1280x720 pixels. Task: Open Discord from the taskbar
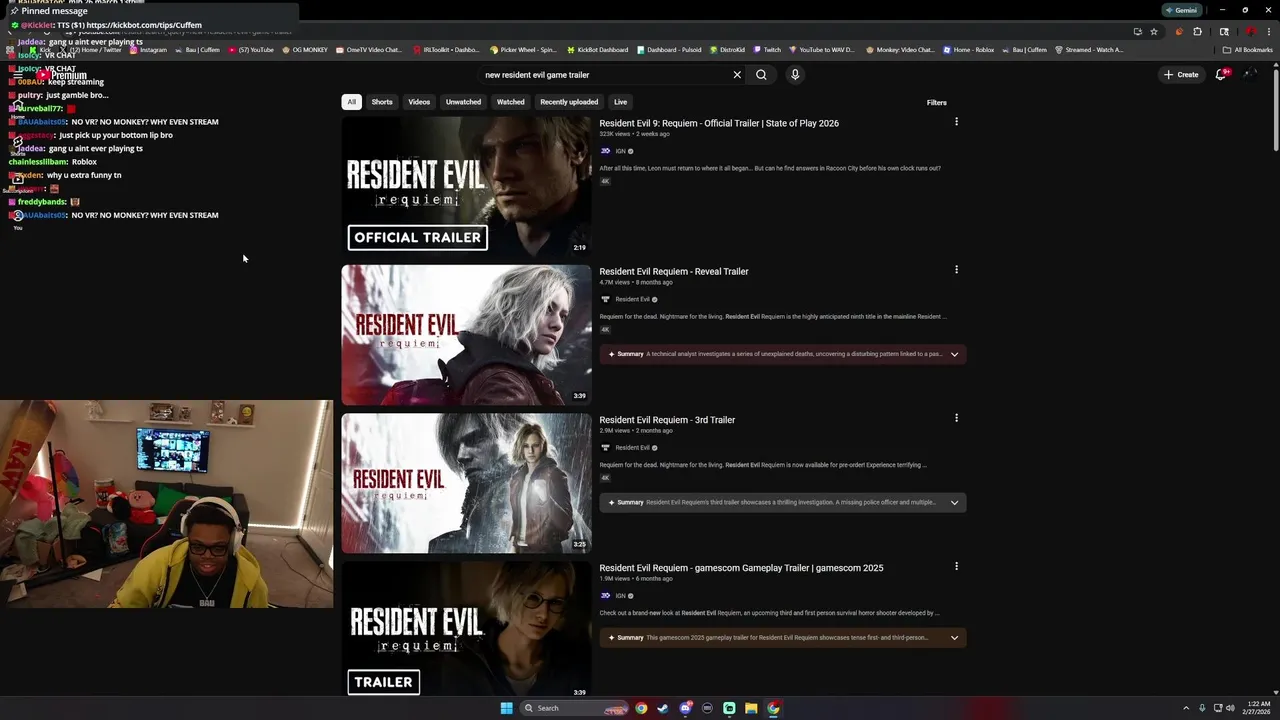click(685, 708)
